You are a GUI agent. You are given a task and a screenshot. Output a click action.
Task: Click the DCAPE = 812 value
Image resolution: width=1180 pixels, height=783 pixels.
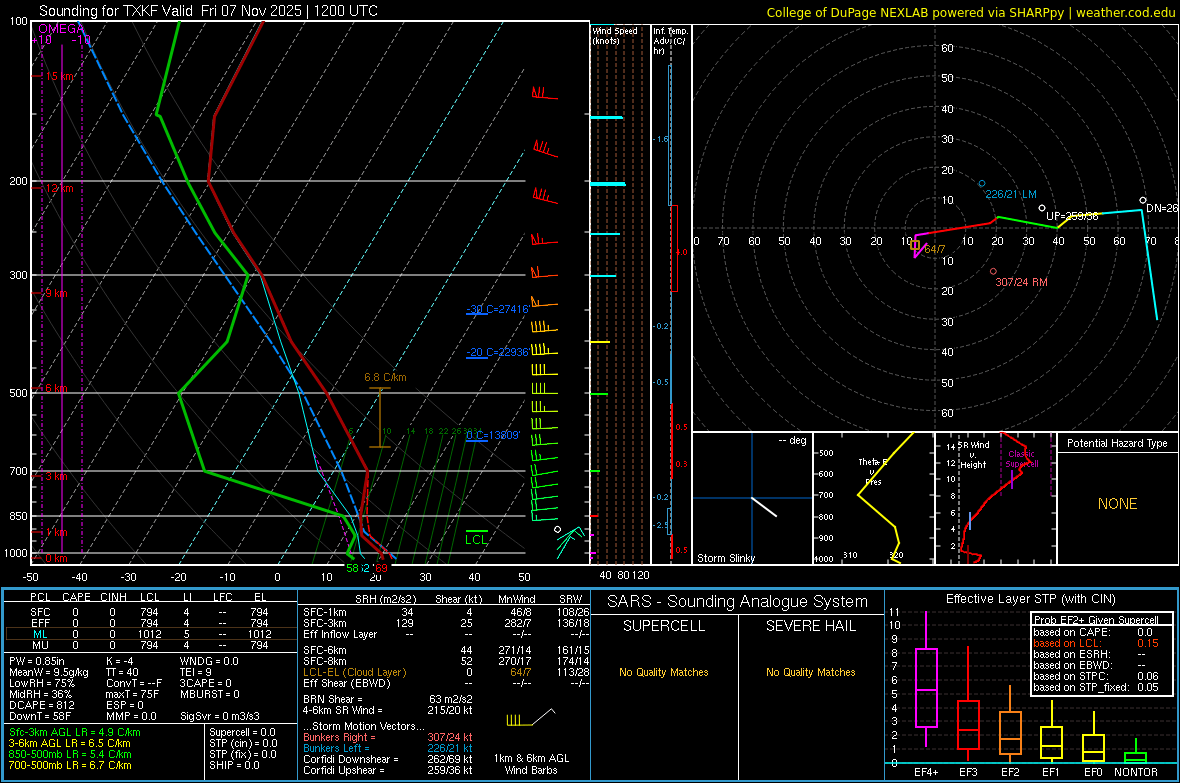pyautogui.click(x=41, y=705)
